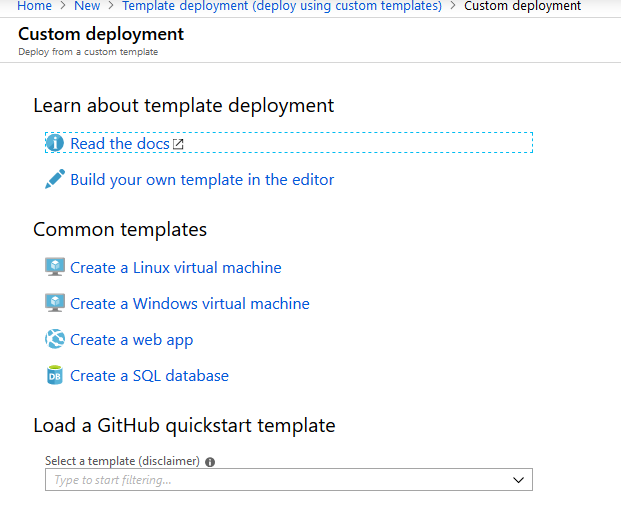Click the pencil icon for building your own template
The image size is (621, 508).
coord(55,180)
